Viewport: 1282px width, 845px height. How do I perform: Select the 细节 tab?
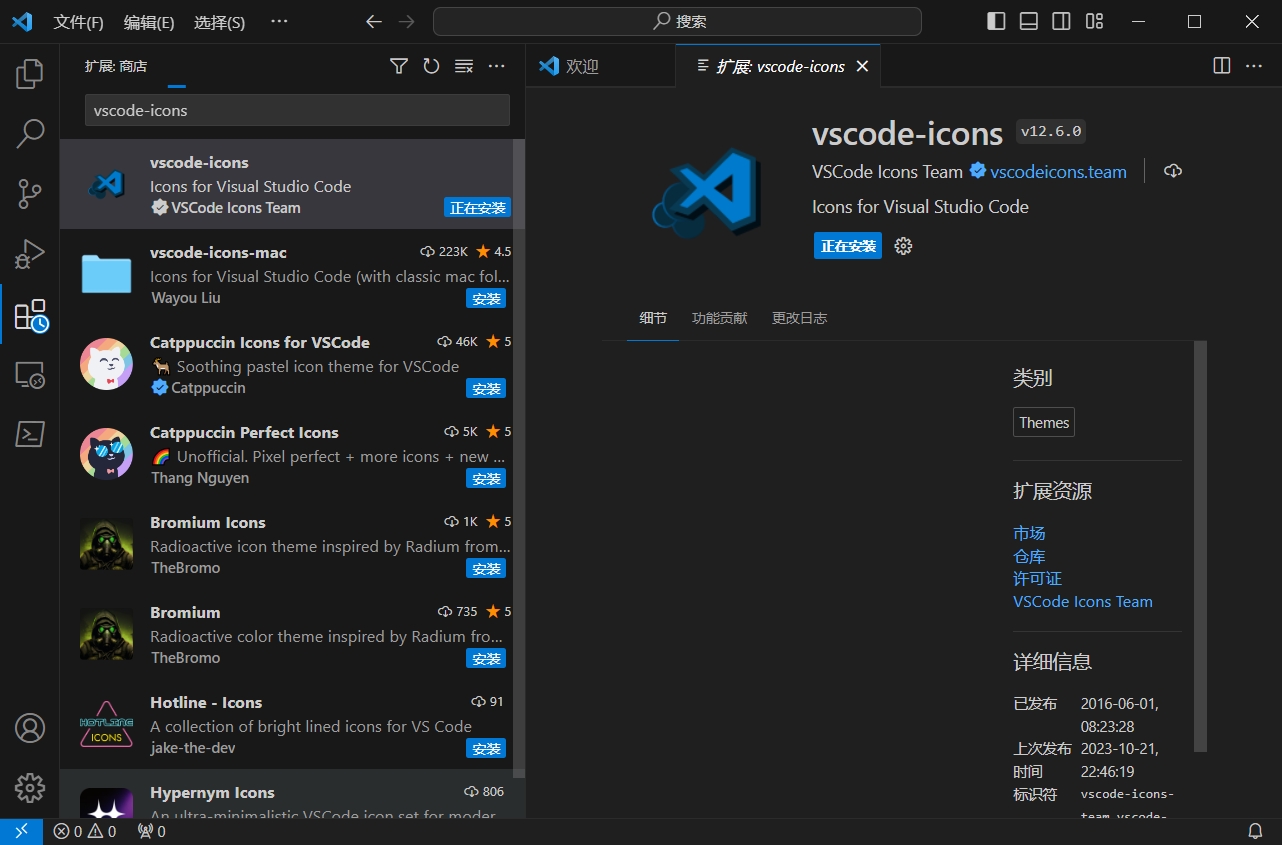pos(653,318)
